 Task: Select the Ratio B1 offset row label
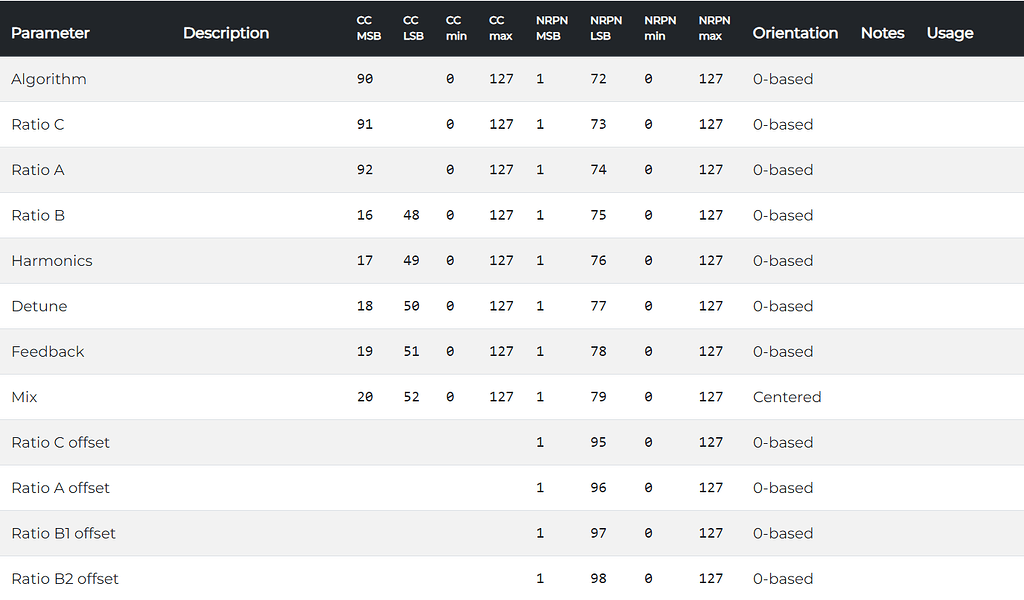[64, 533]
